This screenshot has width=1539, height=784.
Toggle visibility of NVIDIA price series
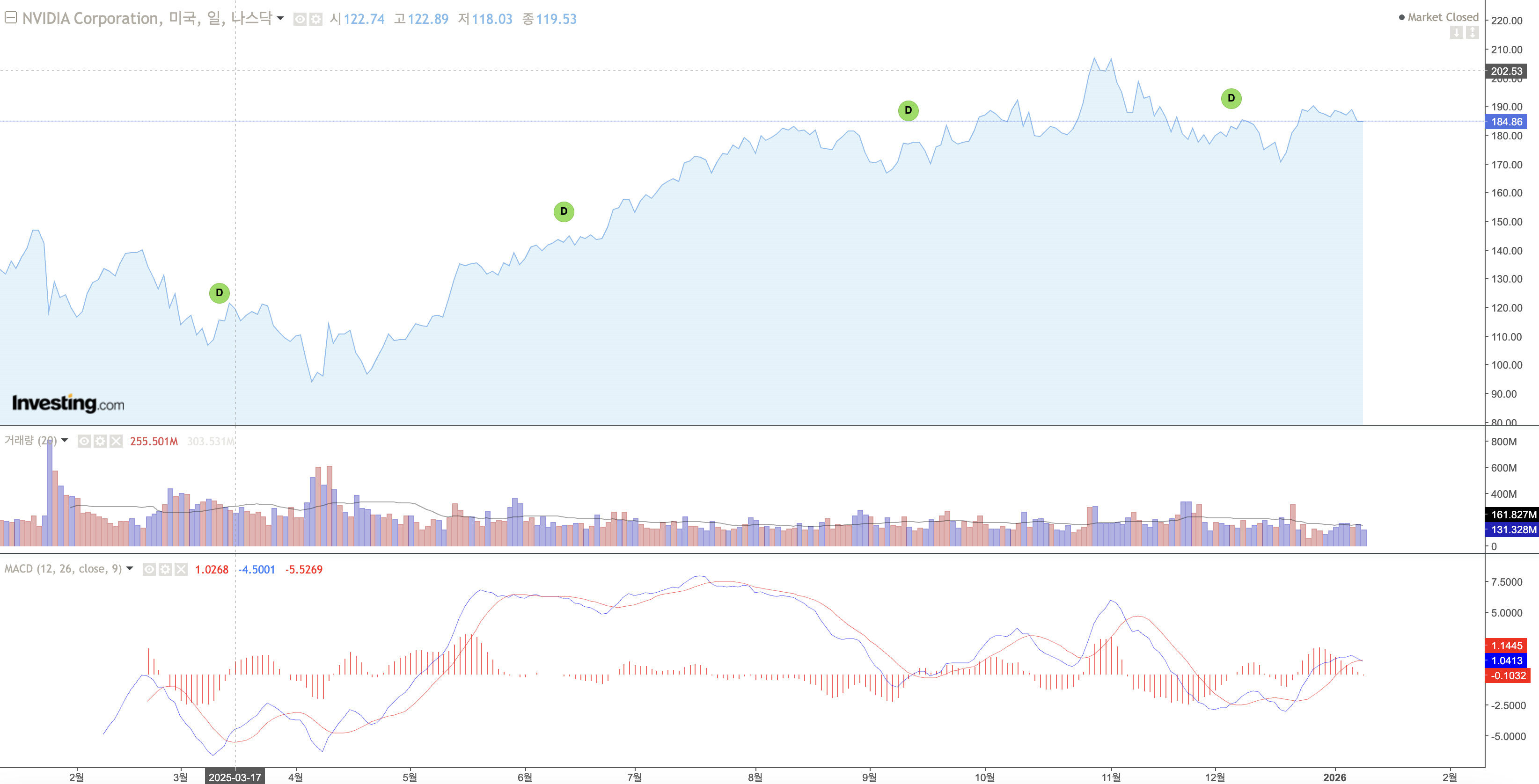point(300,20)
